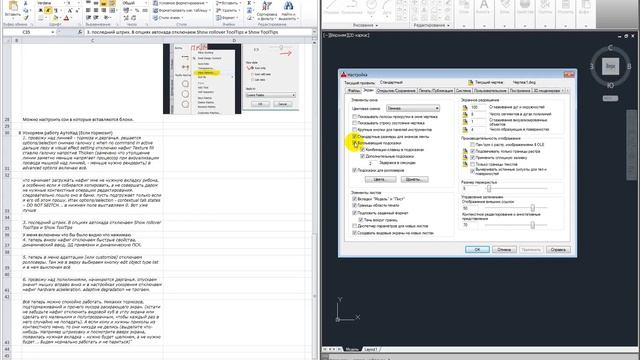The height and width of the screenshot is (360, 640).
Task: Click the red font color icon
Action: click(x=66, y=18)
